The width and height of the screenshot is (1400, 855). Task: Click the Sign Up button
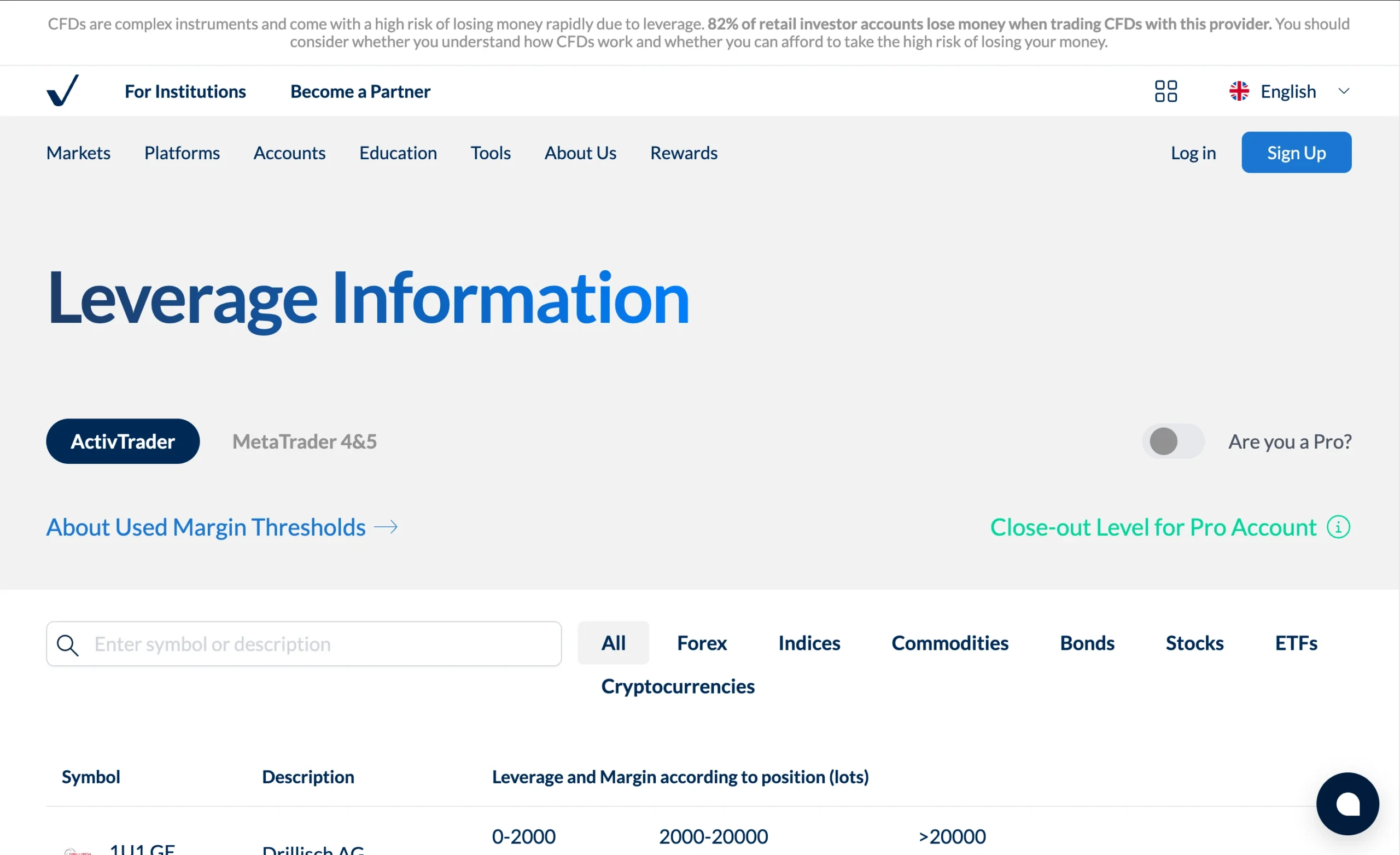pos(1296,153)
